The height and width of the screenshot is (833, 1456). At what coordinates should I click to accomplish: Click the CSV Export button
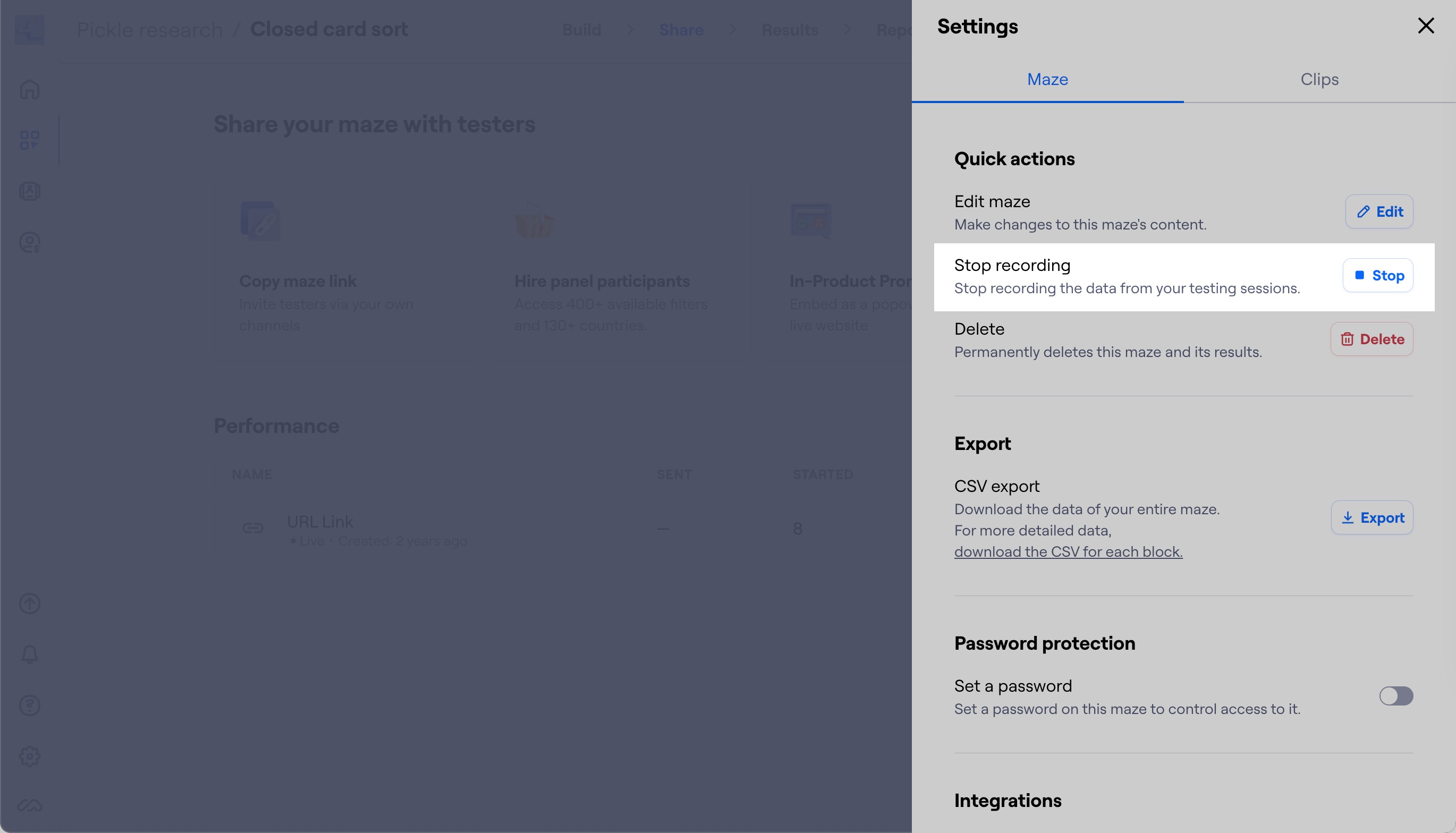coord(1372,518)
